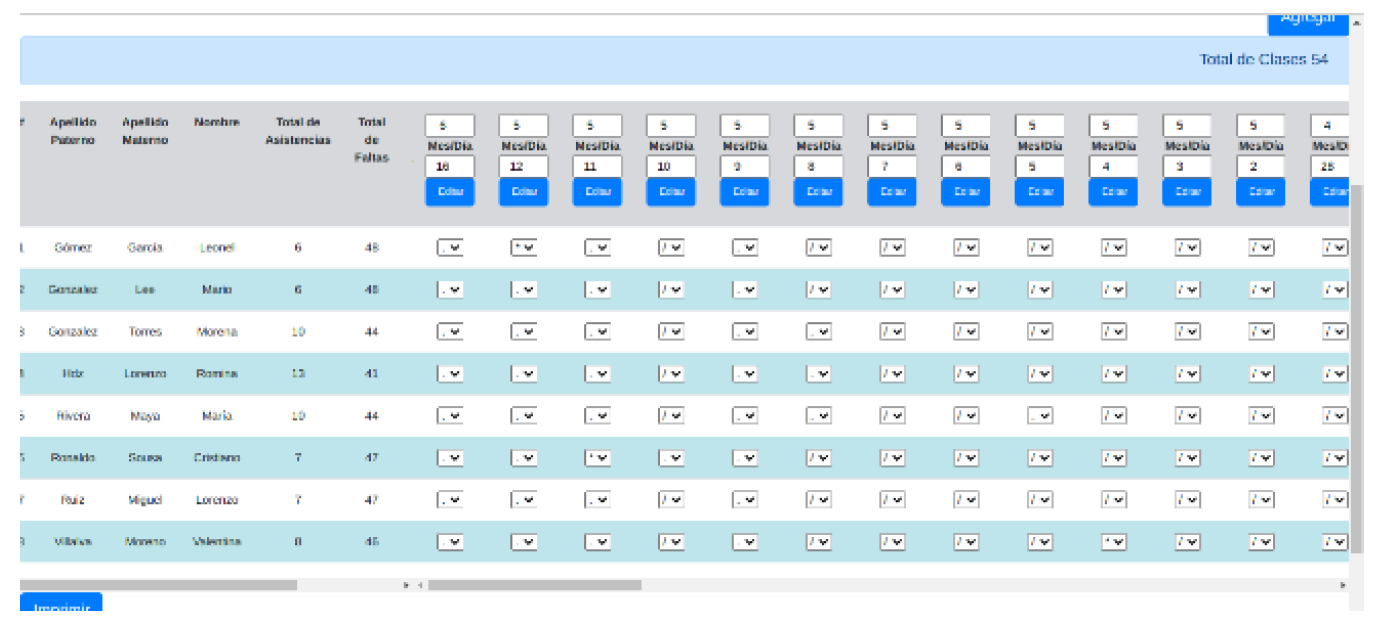Click right arrow of date columns scrollbar

tap(1343, 585)
